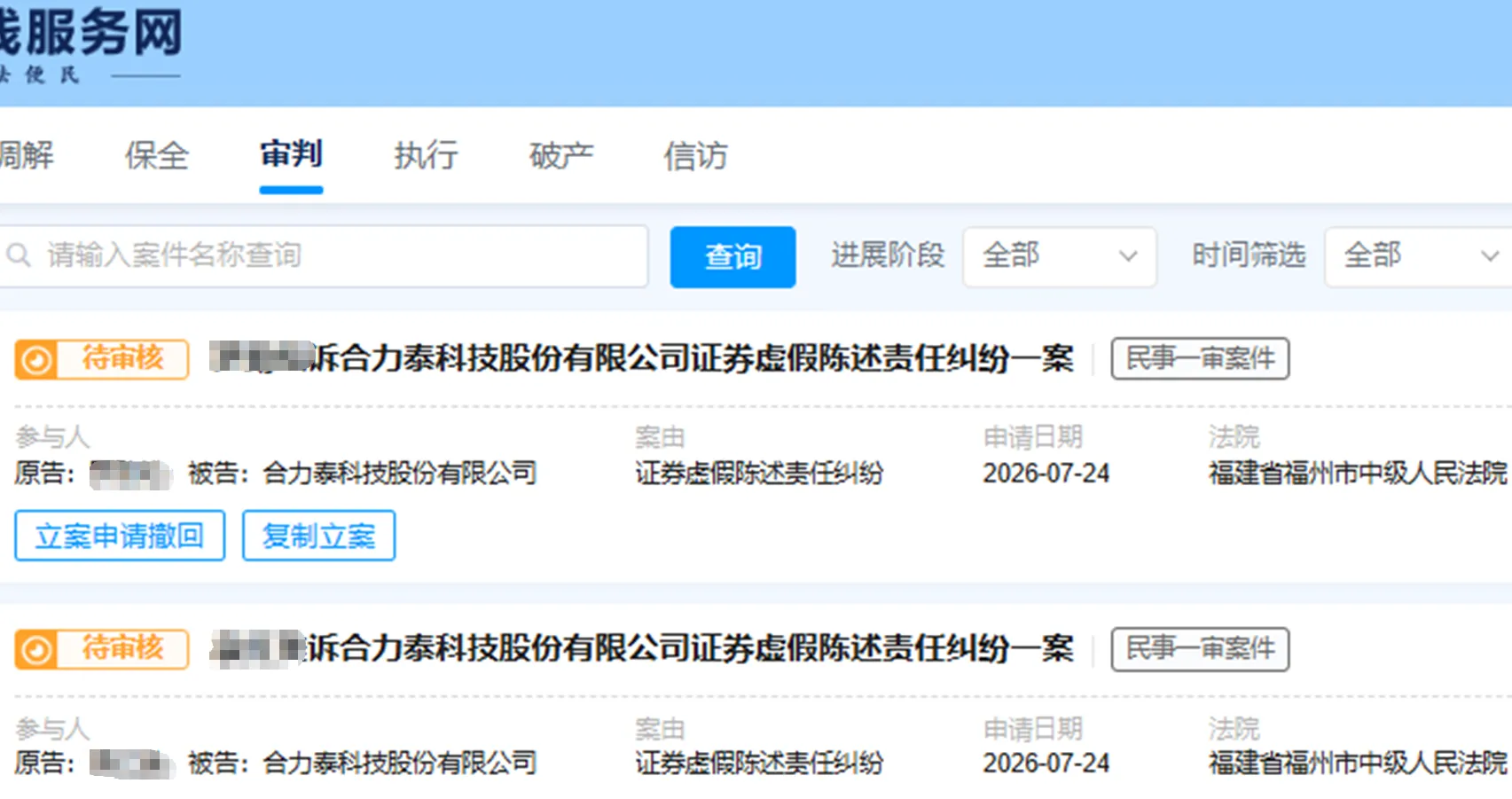
Task: Focus the 请输入案件名称查询 search field
Action: click(x=324, y=255)
